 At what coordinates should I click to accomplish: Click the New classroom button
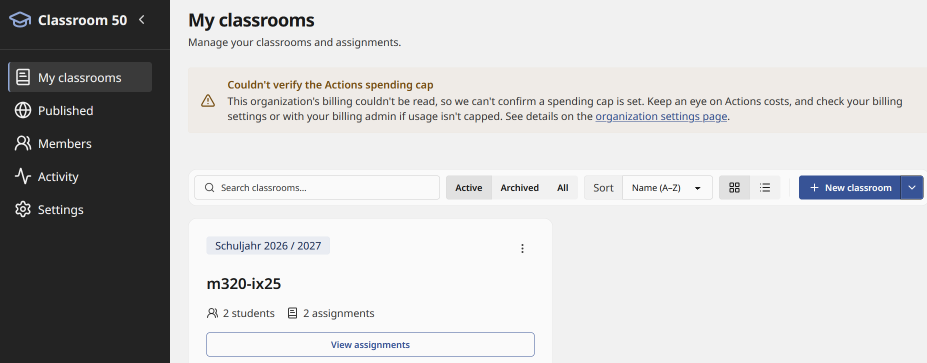click(x=850, y=187)
